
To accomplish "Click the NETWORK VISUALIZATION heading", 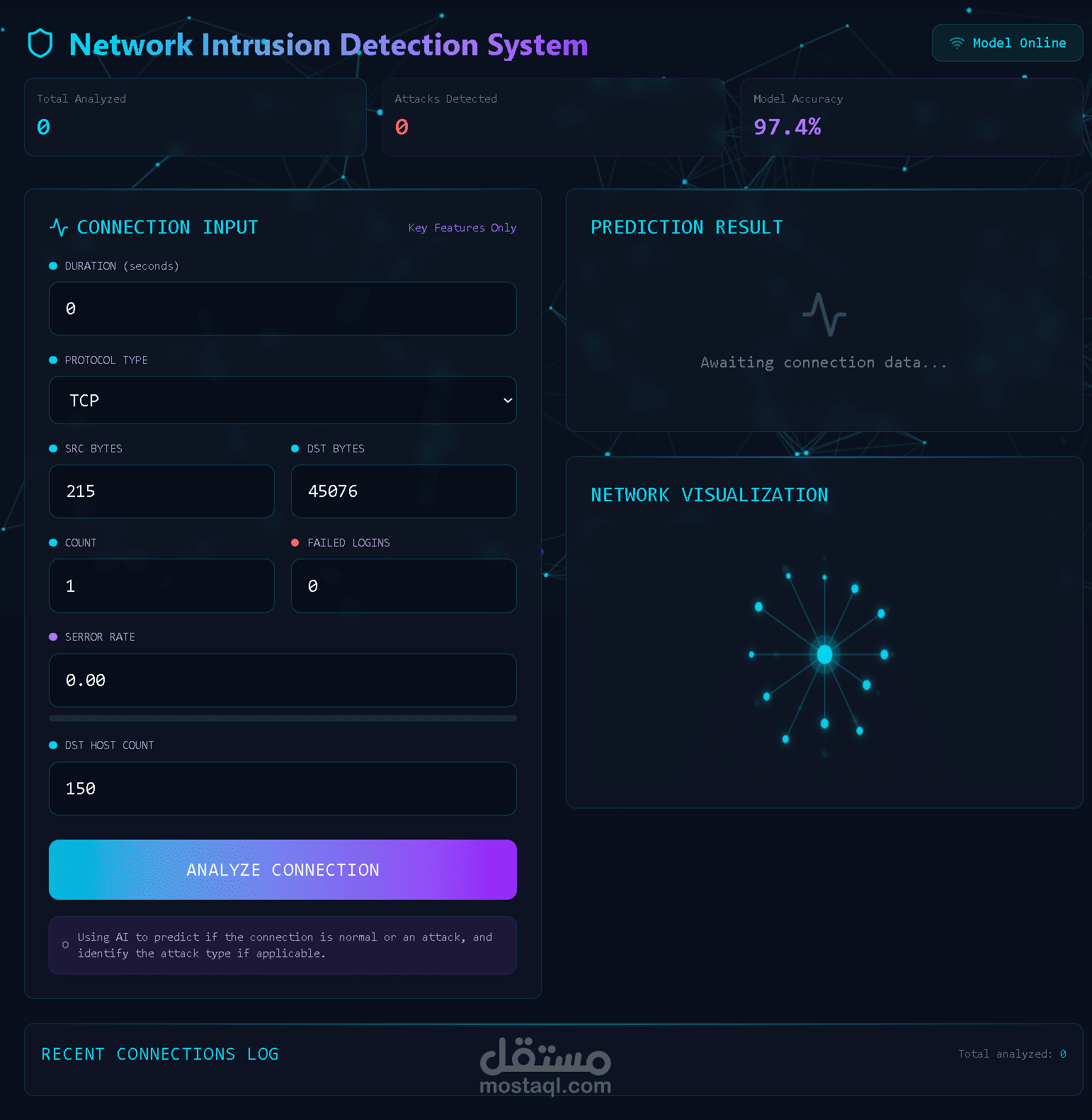I will point(710,495).
